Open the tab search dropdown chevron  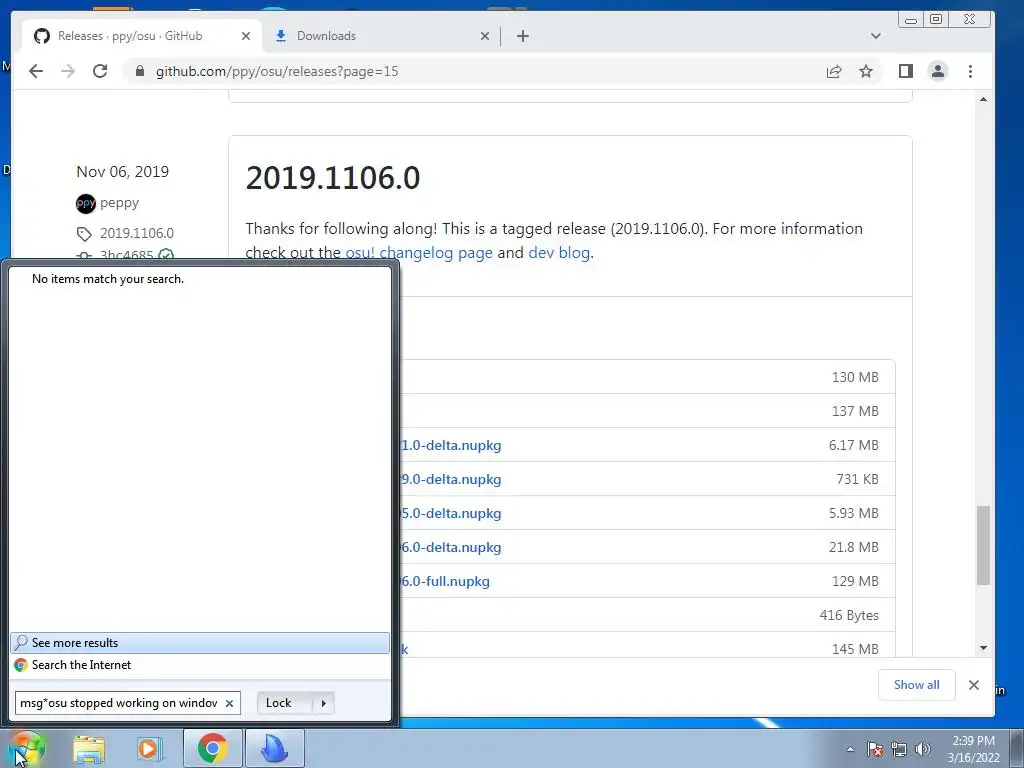click(876, 36)
